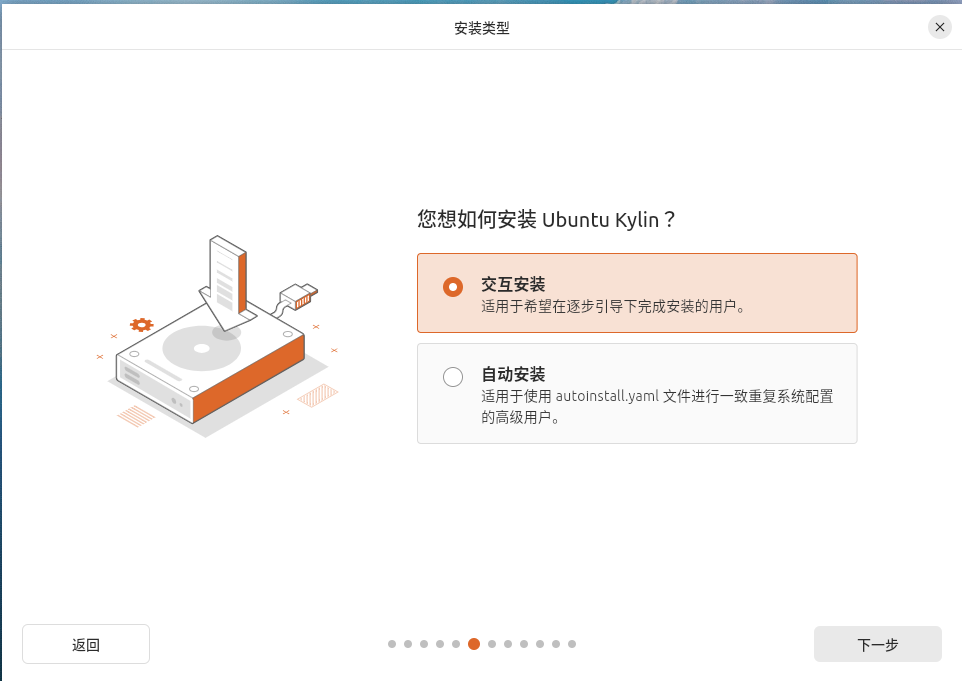Click the 您想如何安装 Ubuntu Kylin? heading
Screen dimensions: 962x681
pos(546,219)
